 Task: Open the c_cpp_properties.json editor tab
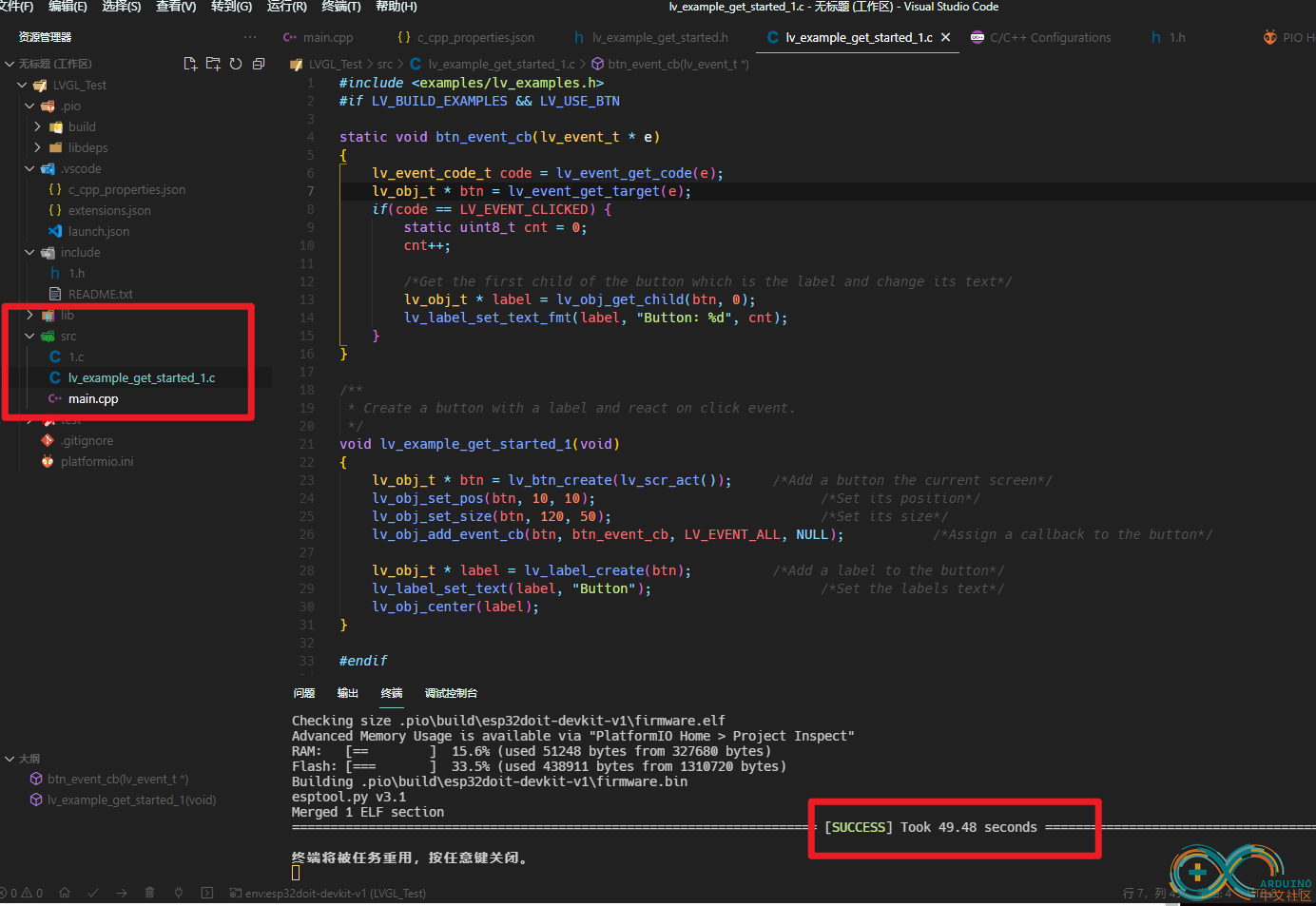(x=467, y=37)
